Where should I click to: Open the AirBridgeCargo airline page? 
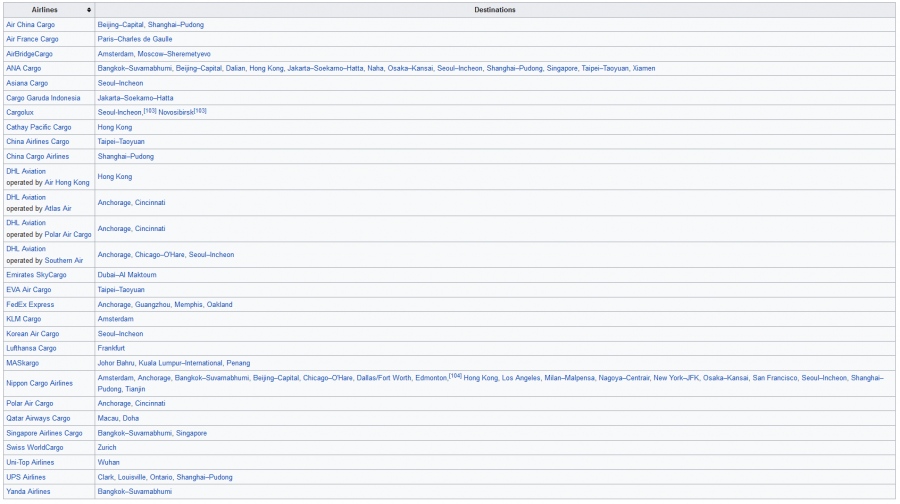(29, 53)
